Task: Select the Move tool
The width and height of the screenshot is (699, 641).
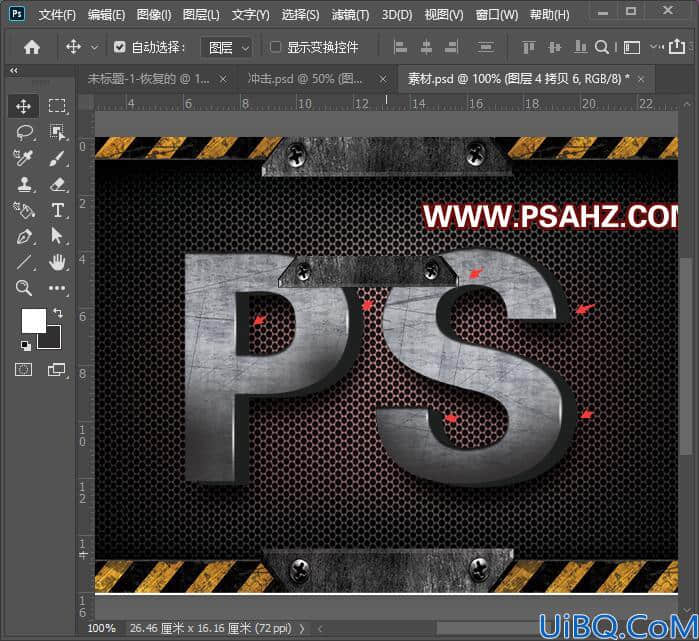Action: [23, 106]
